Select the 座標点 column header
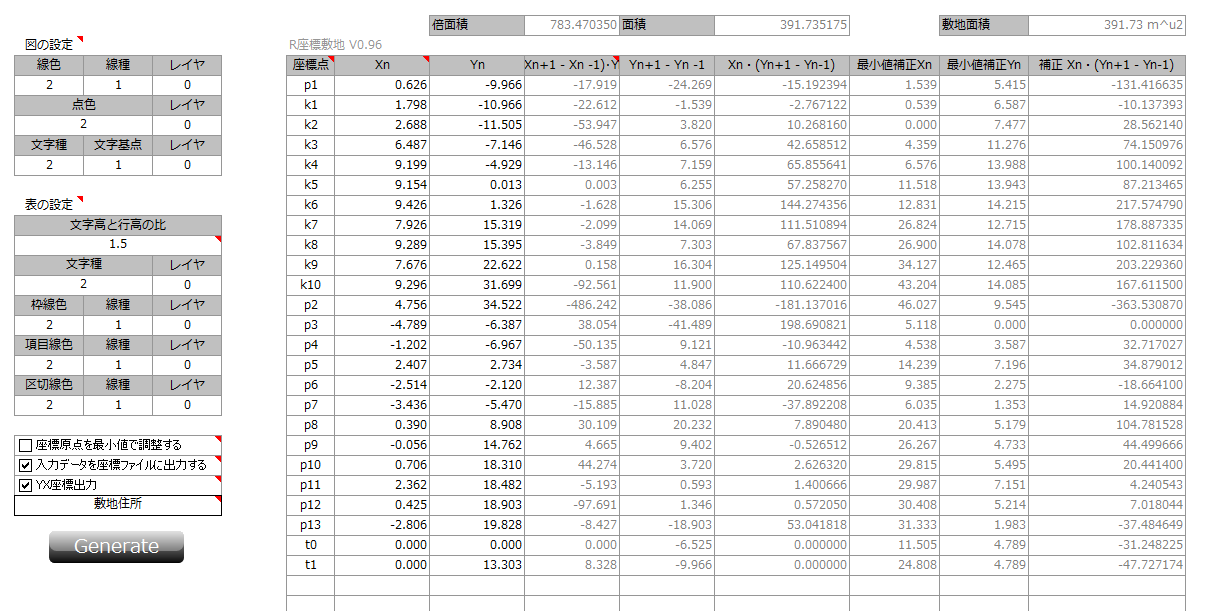 tap(310, 65)
